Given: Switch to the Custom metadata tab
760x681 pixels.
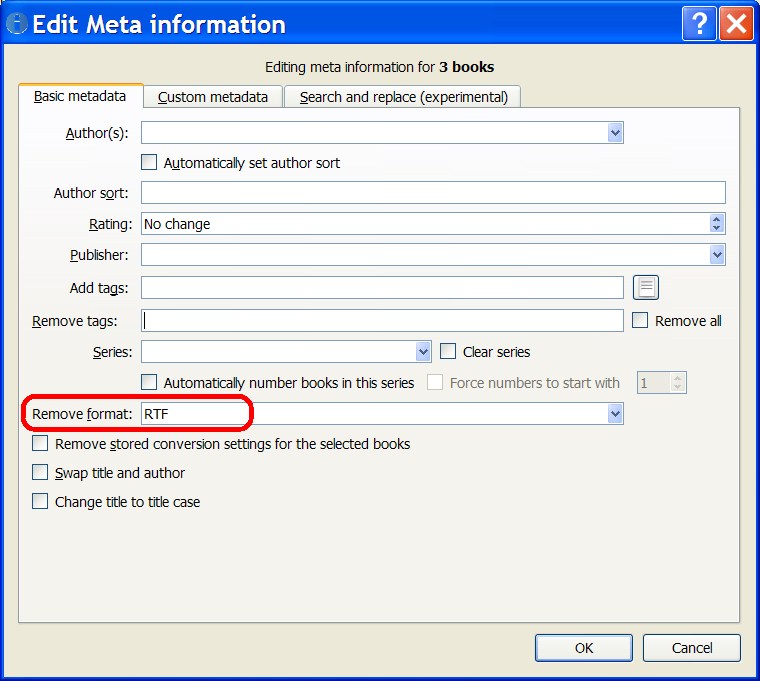Looking at the screenshot, I should pos(213,97).
